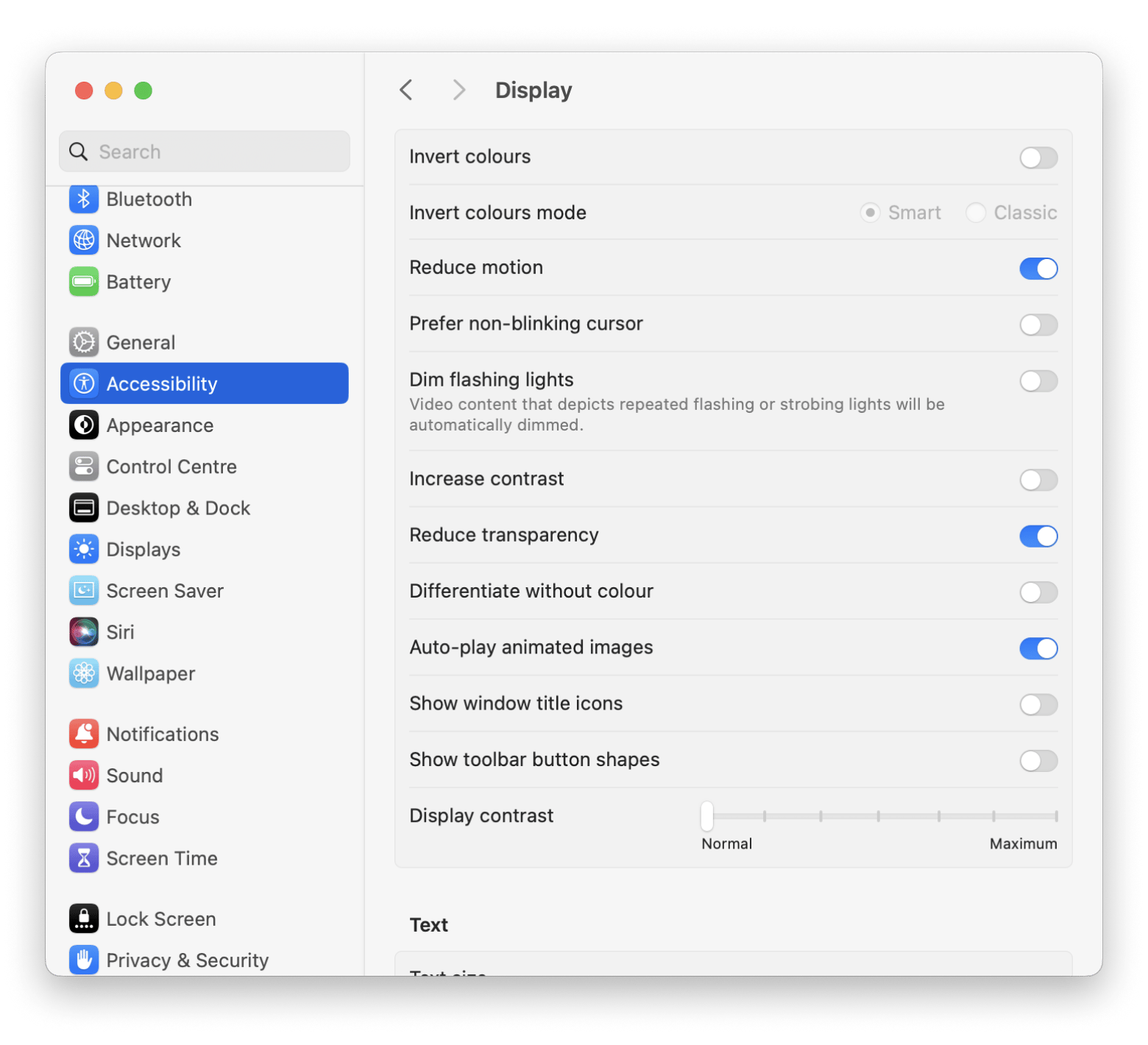Turn on Show toolbar button shapes
1148x1045 pixels.
[1038, 761]
